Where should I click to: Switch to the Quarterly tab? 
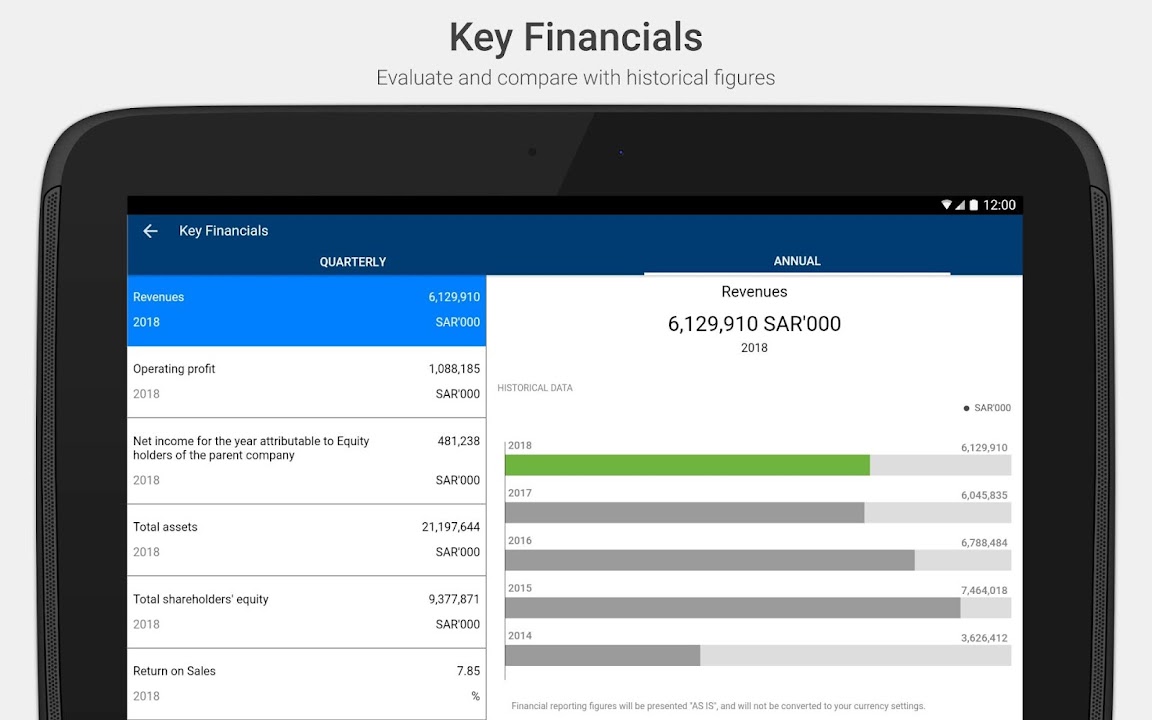pyautogui.click(x=352, y=261)
